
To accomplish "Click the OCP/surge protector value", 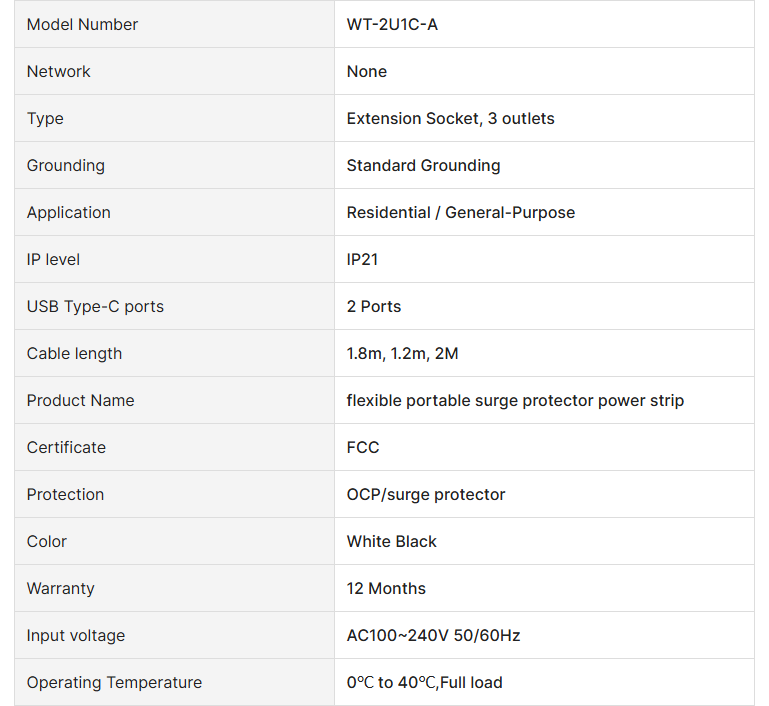I will [x=426, y=494].
